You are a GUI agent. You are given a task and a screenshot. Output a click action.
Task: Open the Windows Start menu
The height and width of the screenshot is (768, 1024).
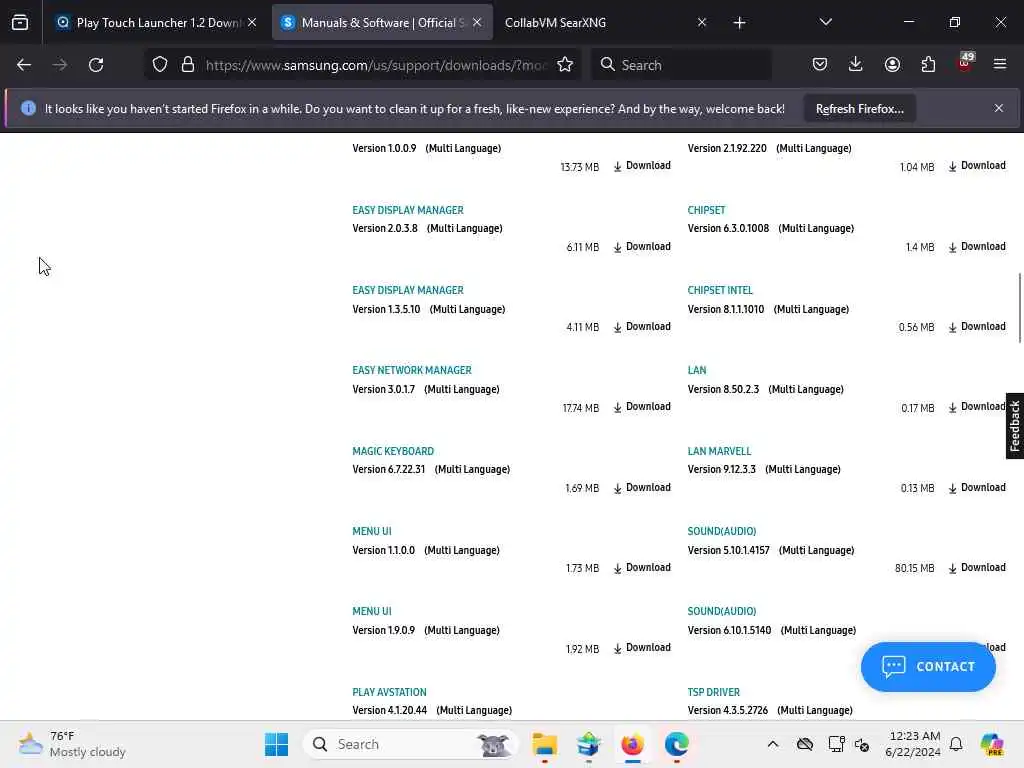pos(276,744)
